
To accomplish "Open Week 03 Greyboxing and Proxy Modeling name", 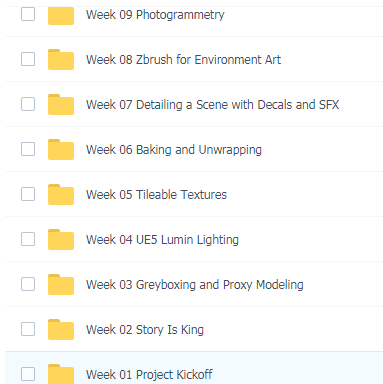I will (195, 285).
